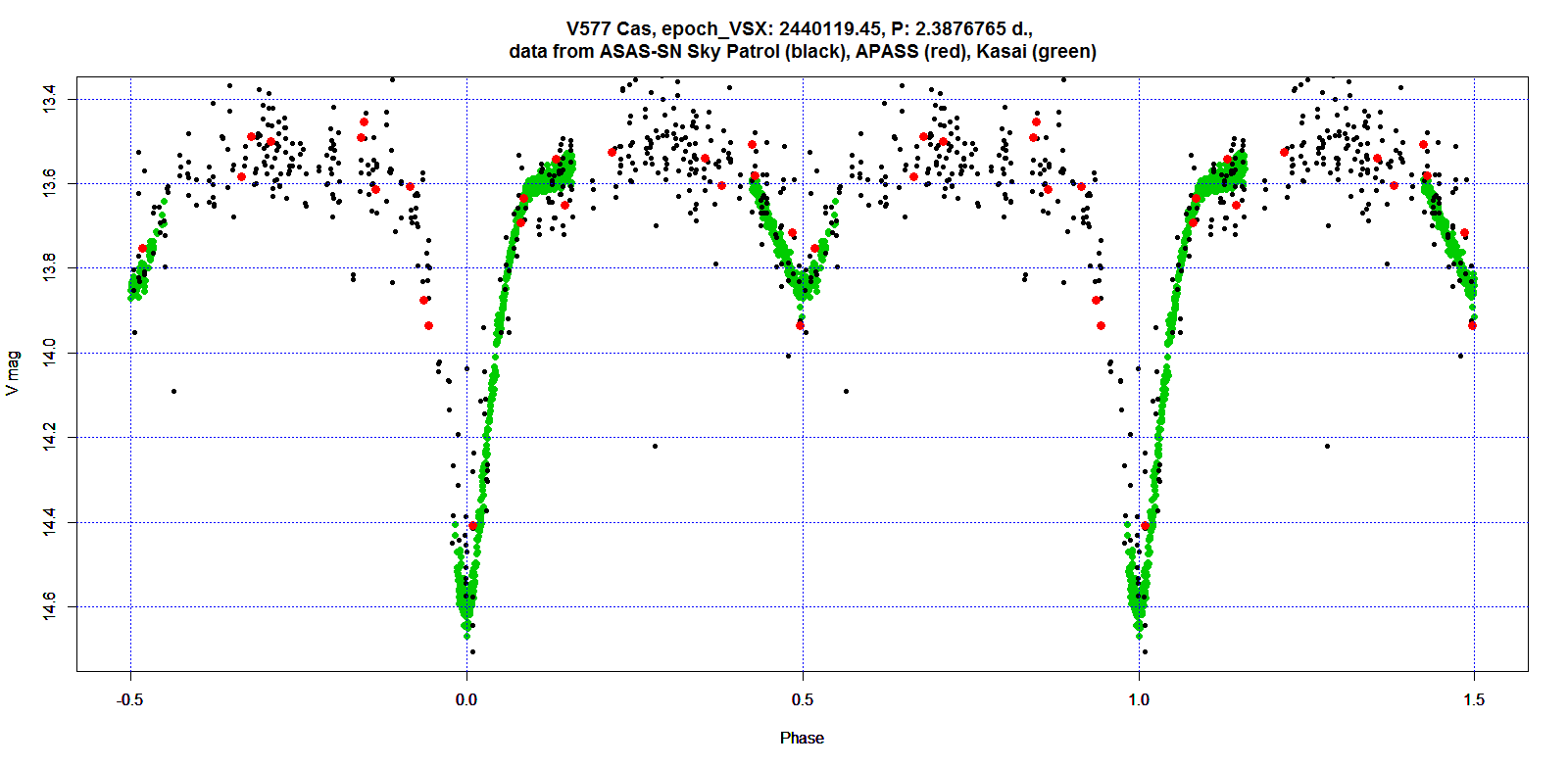Click the y-axis tick label 14.2
Image resolution: width=1568 pixels, height=767 pixels.
[x=50, y=437]
